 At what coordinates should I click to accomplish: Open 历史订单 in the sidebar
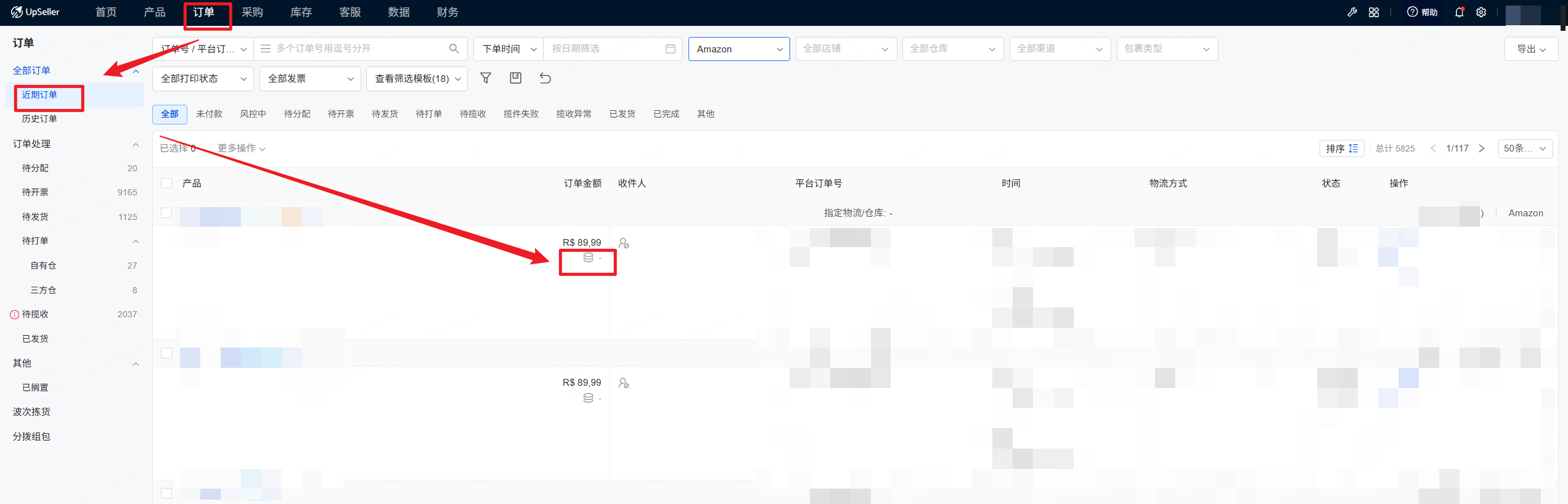(39, 119)
